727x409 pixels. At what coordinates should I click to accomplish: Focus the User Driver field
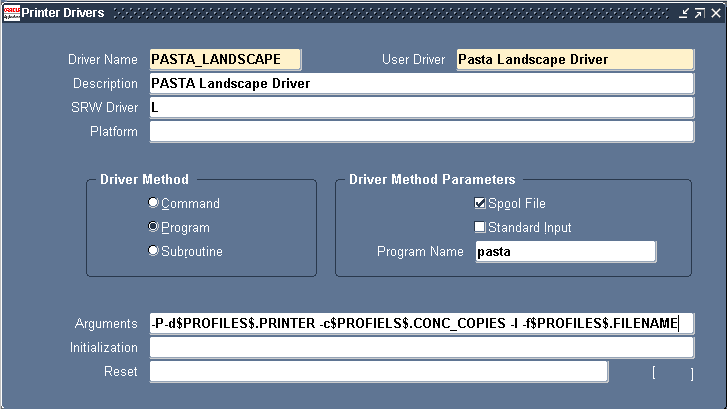tap(575, 59)
